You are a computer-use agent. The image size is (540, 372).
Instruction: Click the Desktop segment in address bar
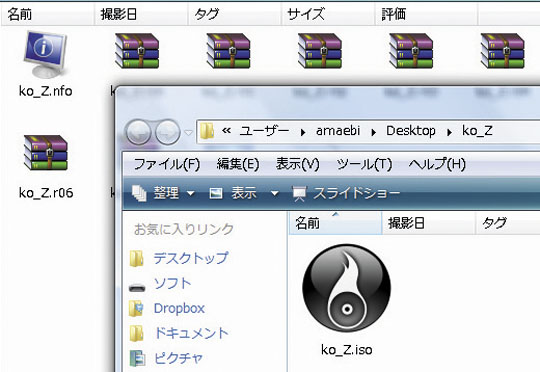click(x=411, y=131)
